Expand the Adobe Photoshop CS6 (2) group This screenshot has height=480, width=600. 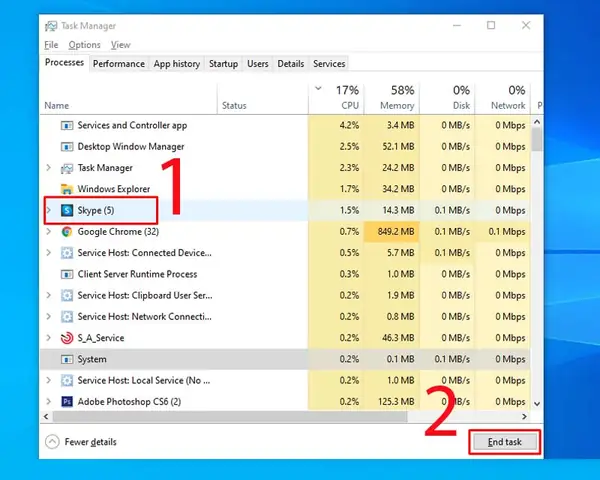pos(49,402)
